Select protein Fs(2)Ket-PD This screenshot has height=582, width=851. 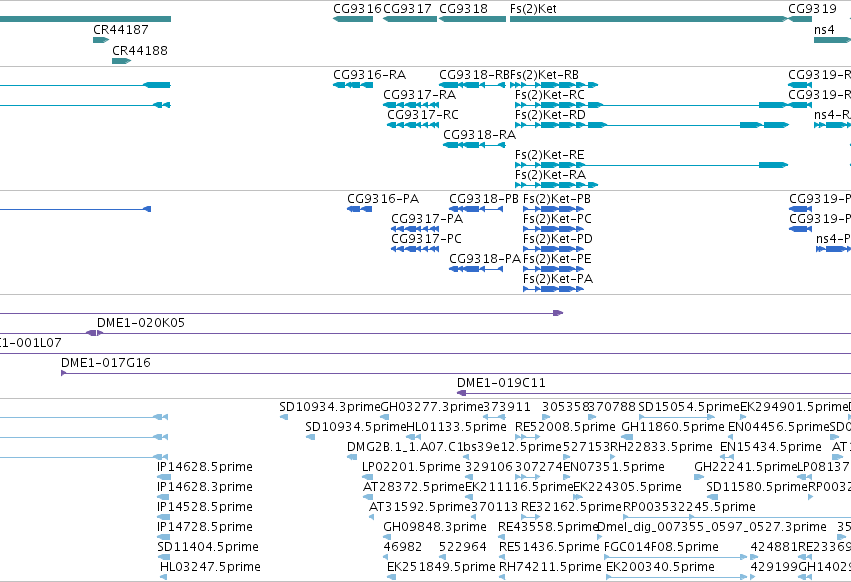click(553, 249)
